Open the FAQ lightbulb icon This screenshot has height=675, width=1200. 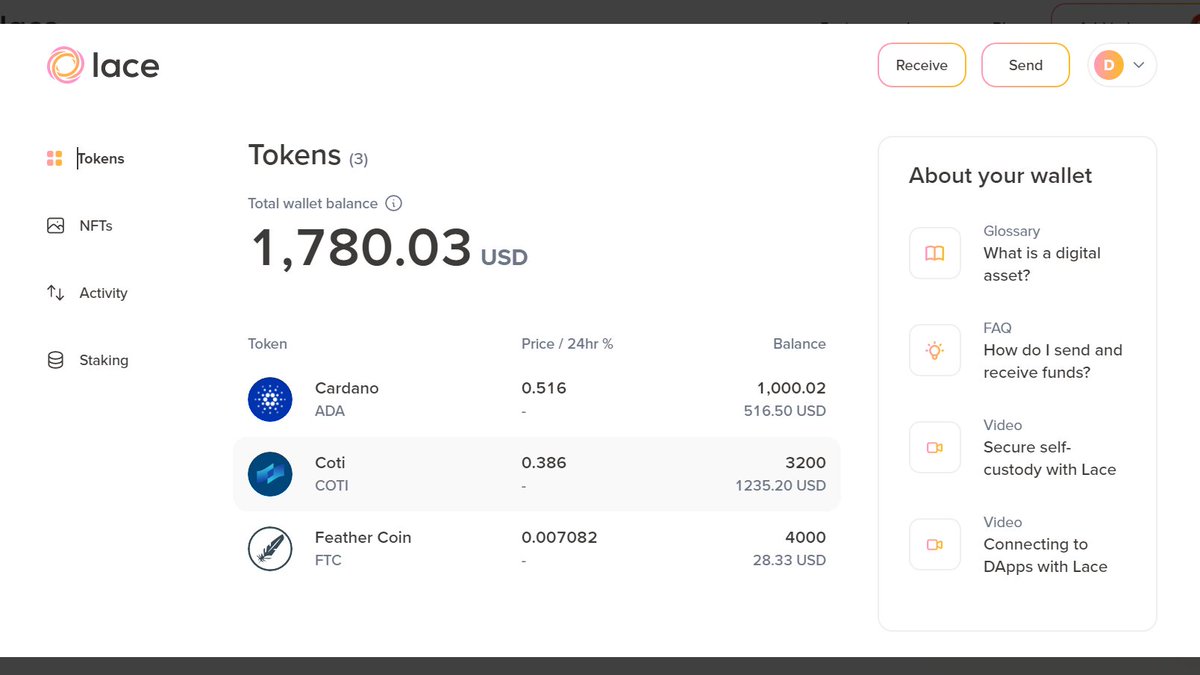pyautogui.click(x=935, y=350)
